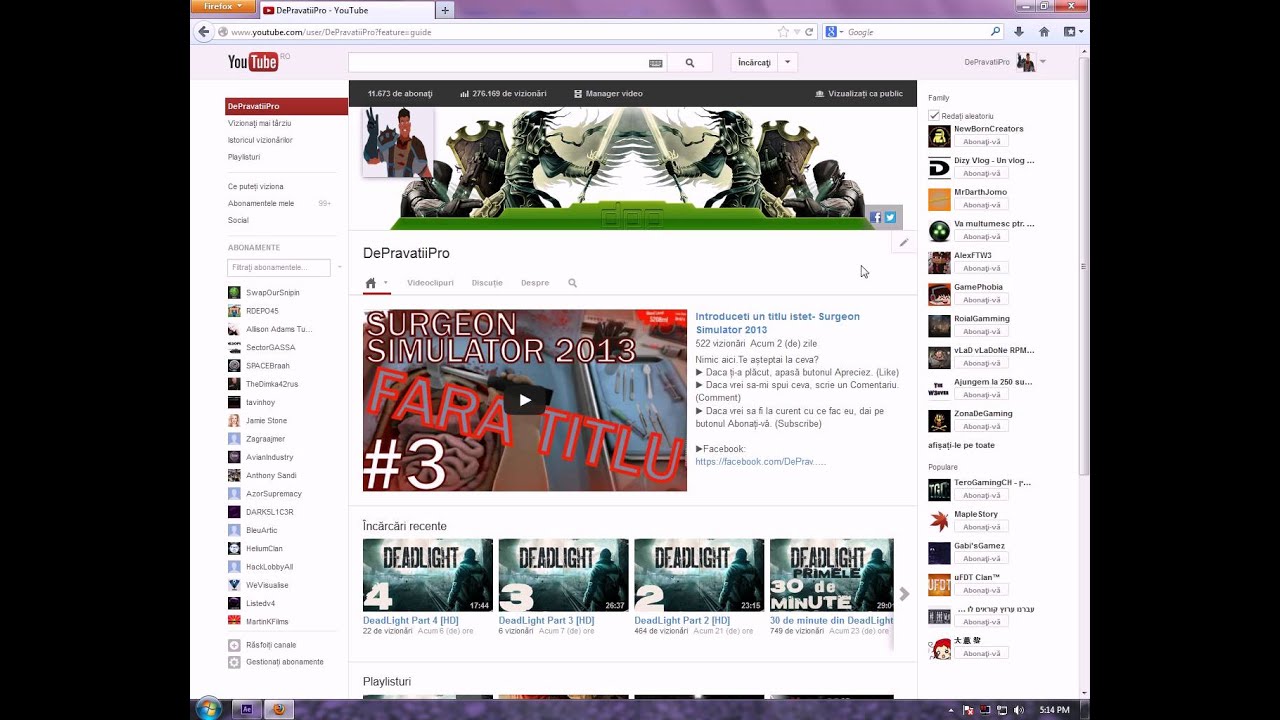This screenshot has height=720, width=1280.
Task: Click 'afișați-le pe toate' link
Action: coord(961,445)
